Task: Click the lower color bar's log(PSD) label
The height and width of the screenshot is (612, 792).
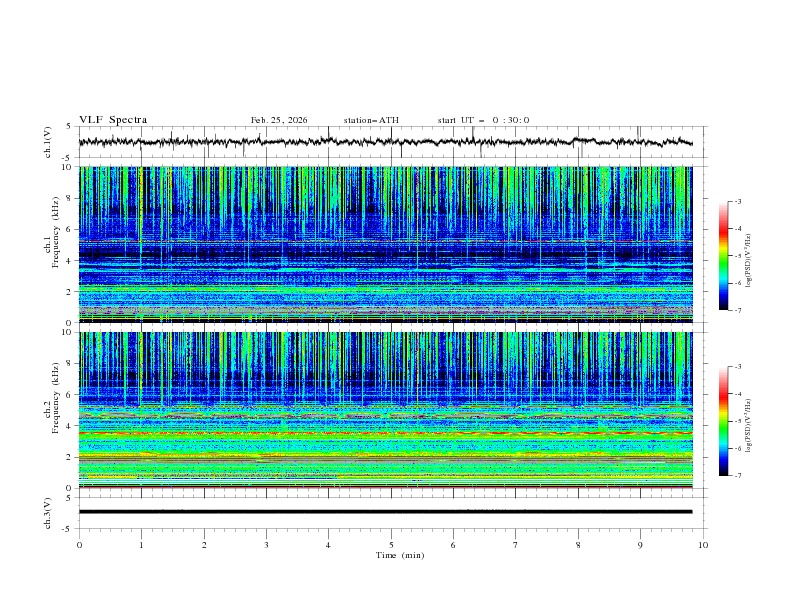Action: coord(748,426)
